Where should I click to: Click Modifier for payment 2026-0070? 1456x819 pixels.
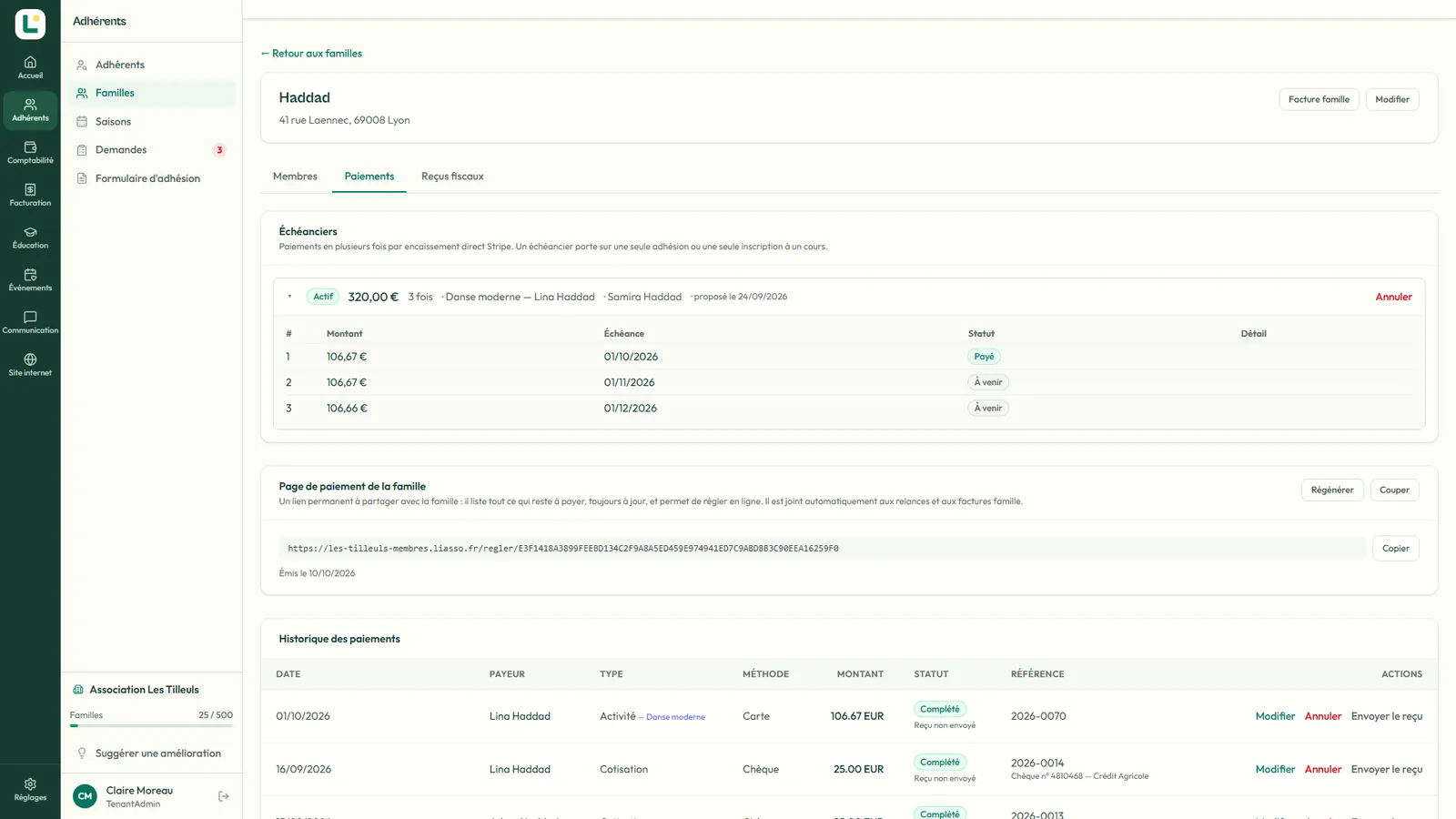coord(1275,716)
